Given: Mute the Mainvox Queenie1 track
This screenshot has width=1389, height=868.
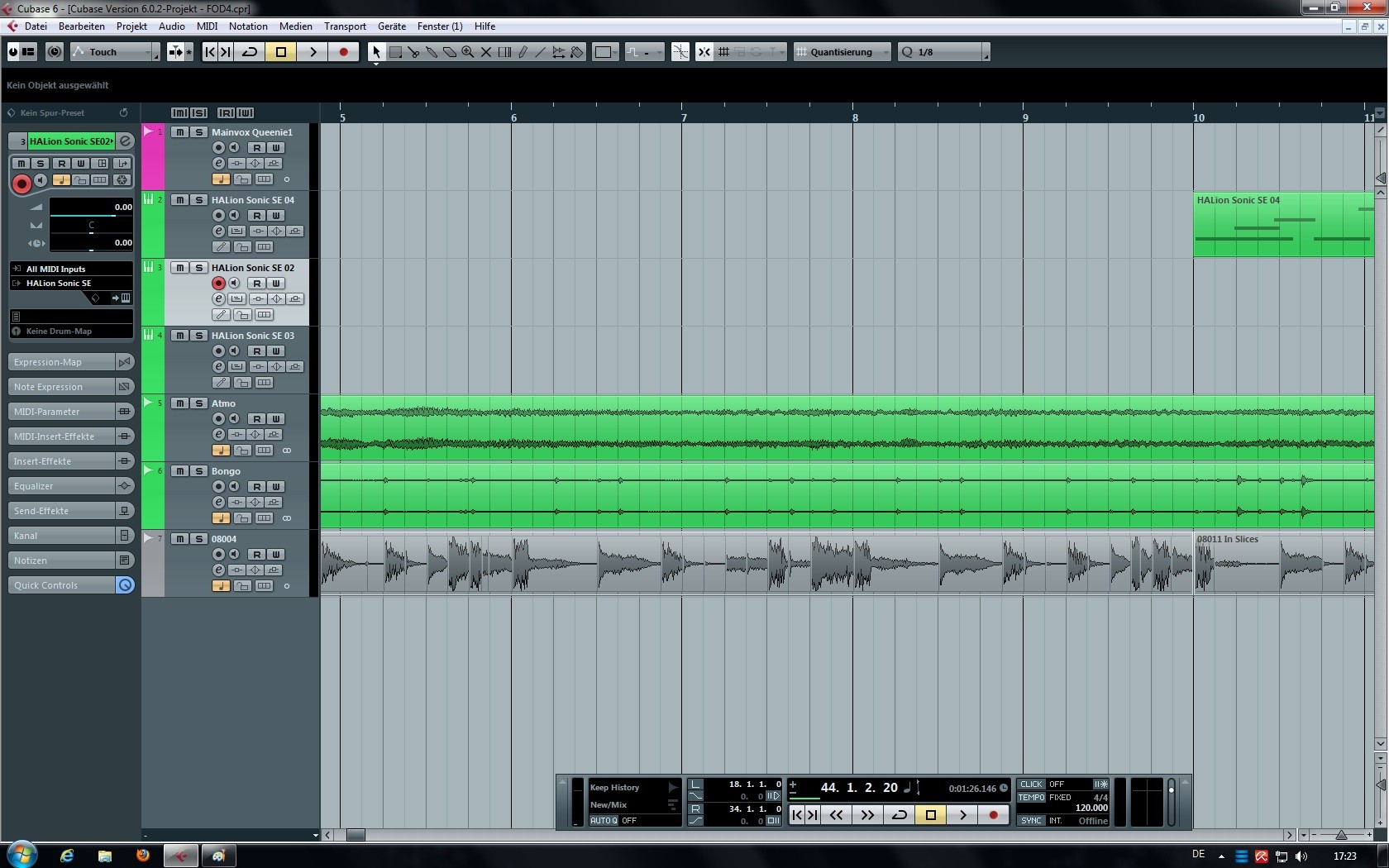Looking at the screenshot, I should (179, 132).
